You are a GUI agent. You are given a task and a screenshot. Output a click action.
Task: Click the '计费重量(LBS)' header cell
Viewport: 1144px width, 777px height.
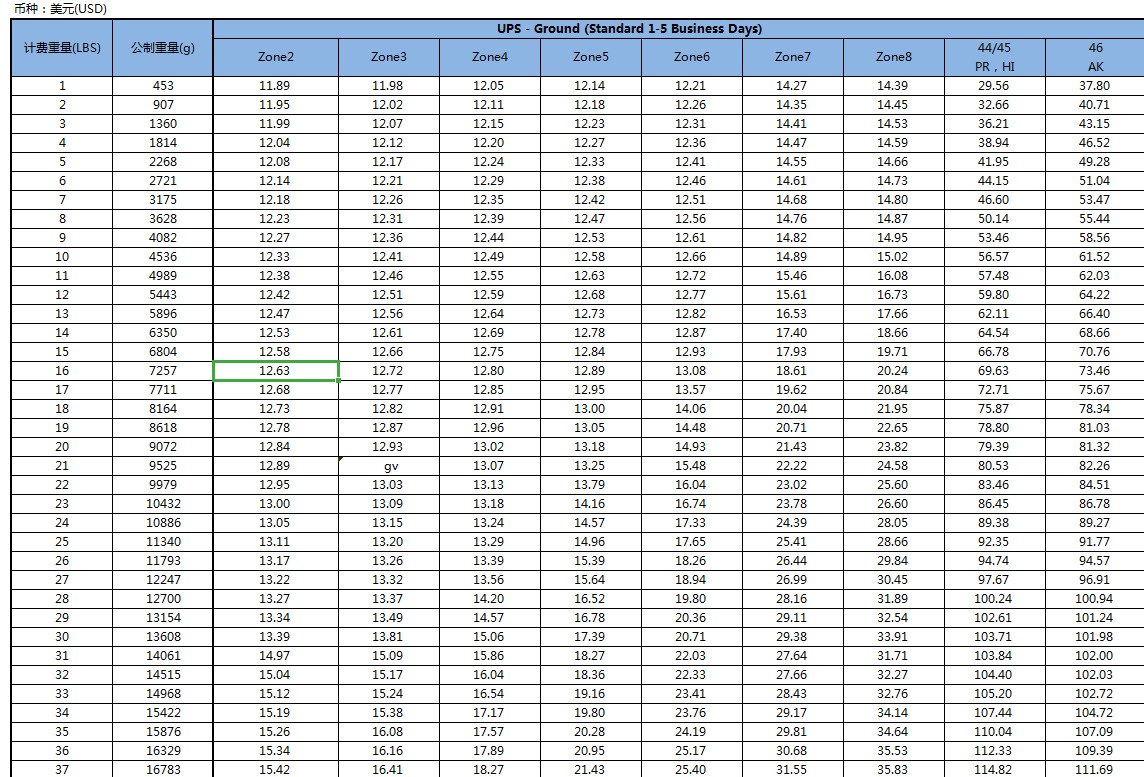click(62, 48)
